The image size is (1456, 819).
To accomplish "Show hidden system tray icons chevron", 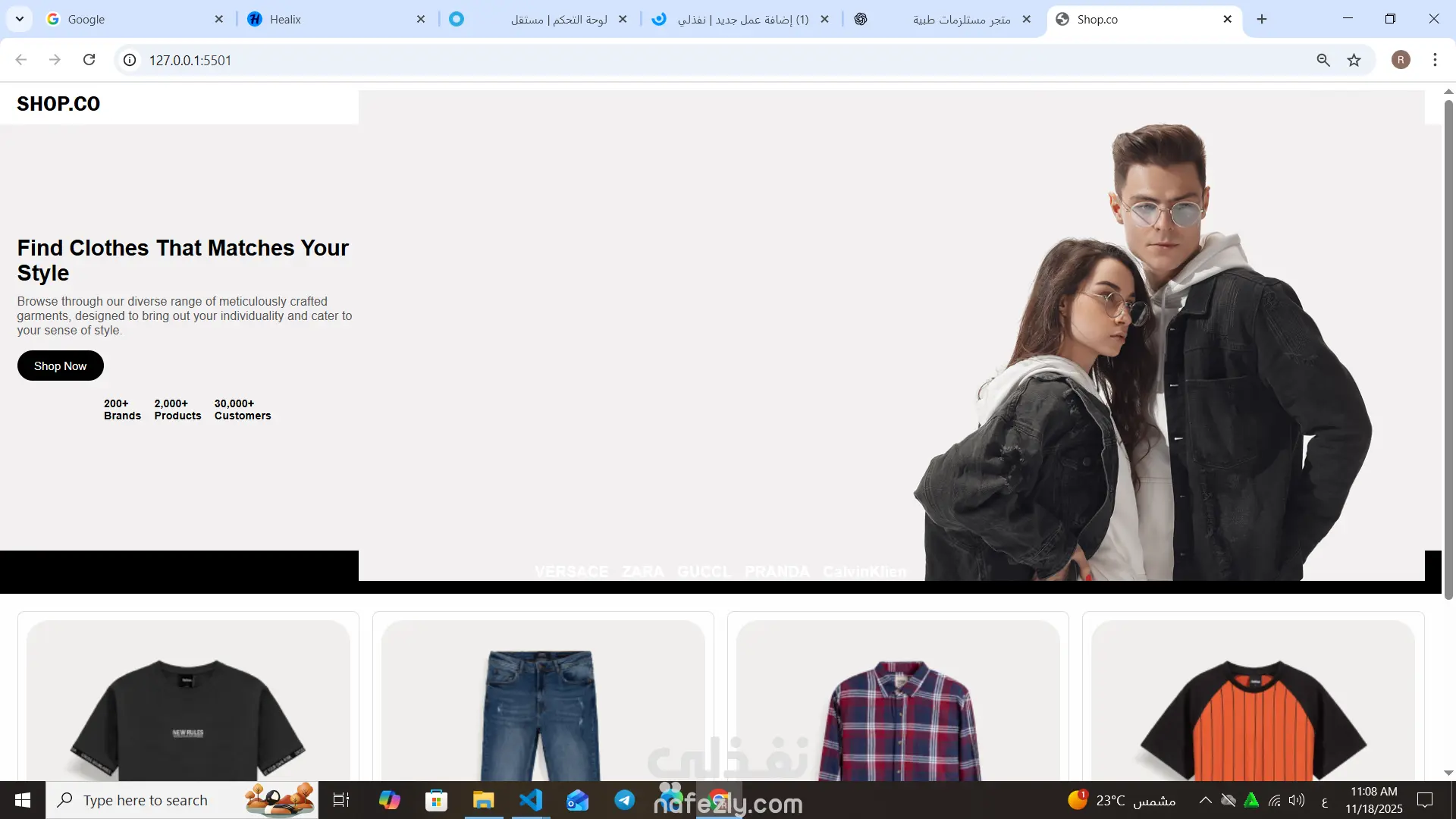I will [1205, 800].
